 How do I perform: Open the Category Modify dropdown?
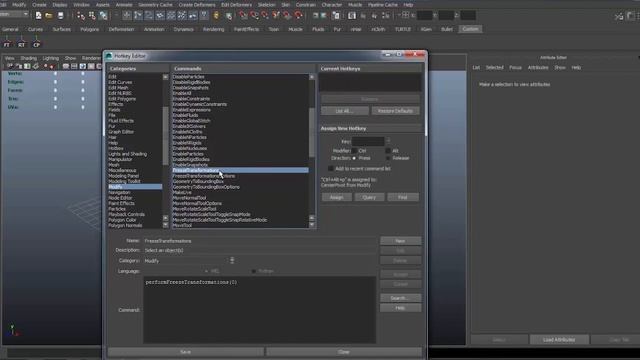point(232,260)
